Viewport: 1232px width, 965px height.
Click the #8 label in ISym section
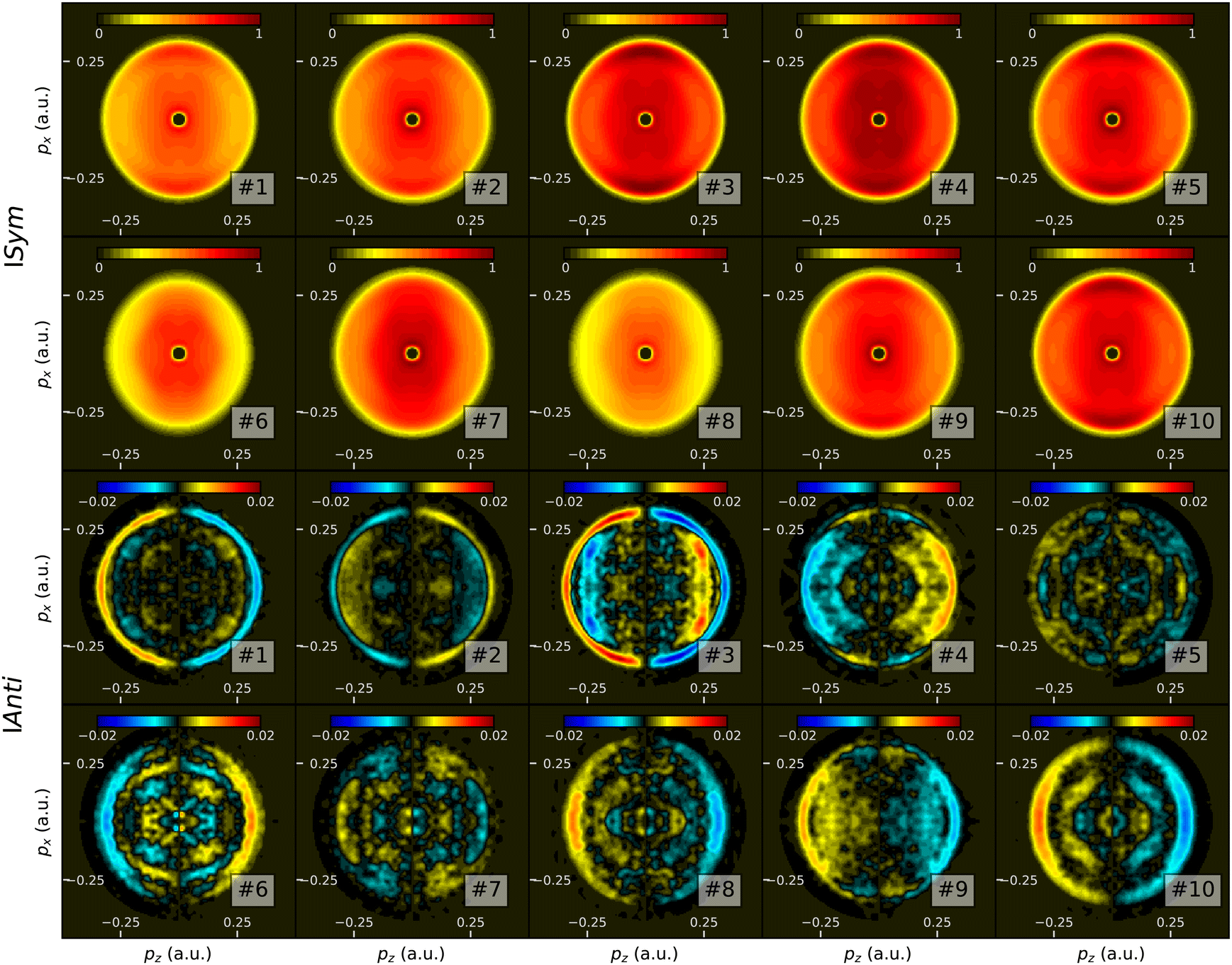[x=719, y=421]
